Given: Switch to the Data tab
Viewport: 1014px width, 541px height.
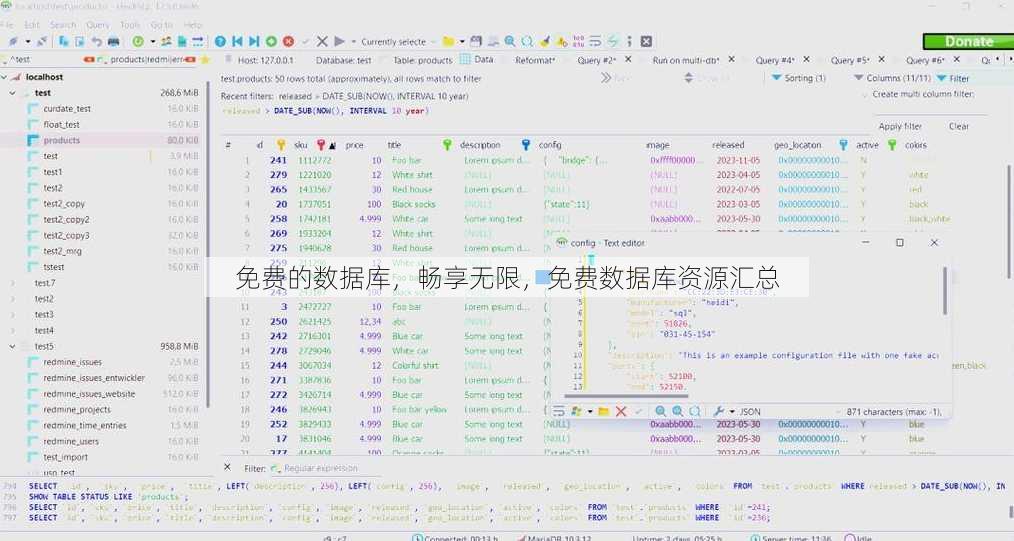Looking at the screenshot, I should (477, 59).
